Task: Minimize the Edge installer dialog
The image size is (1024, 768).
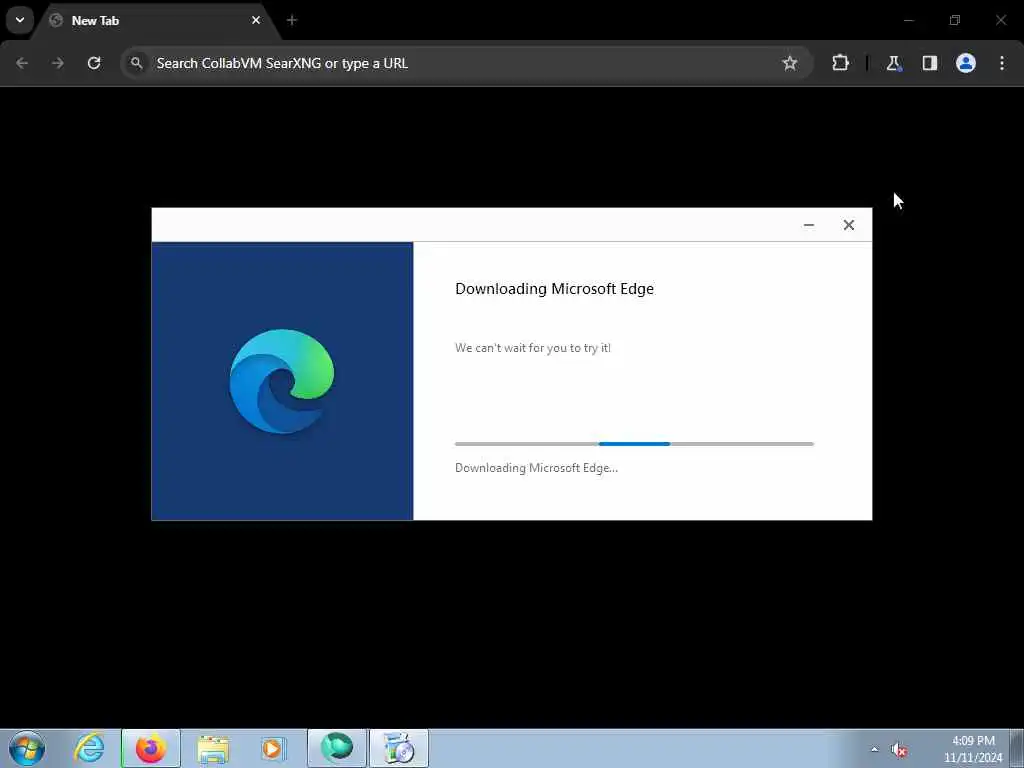Action: coord(808,225)
